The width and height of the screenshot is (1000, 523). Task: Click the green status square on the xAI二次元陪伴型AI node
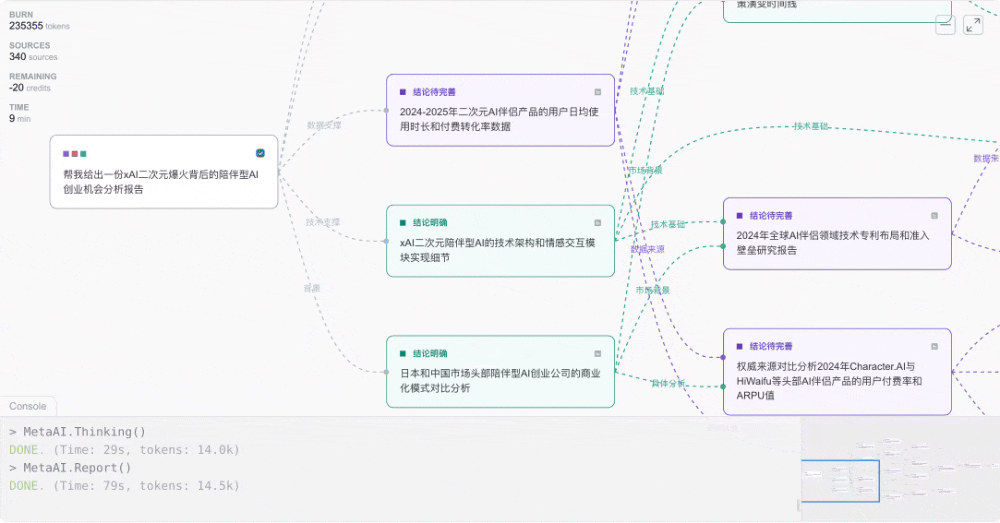(x=402, y=223)
